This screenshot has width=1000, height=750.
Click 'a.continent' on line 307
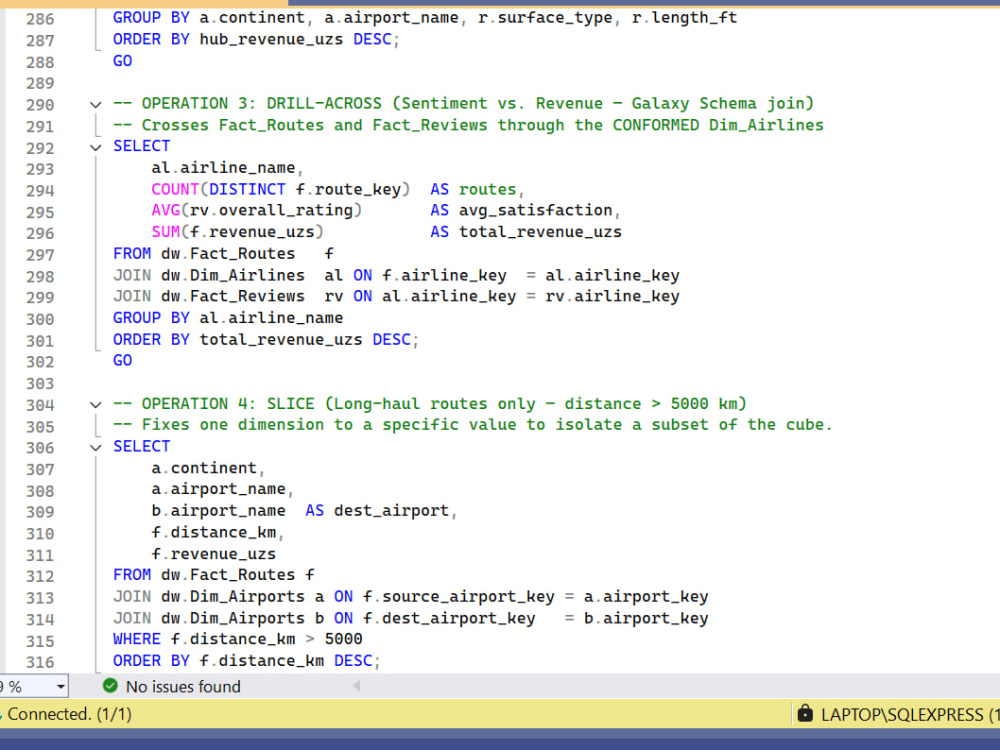204,468
